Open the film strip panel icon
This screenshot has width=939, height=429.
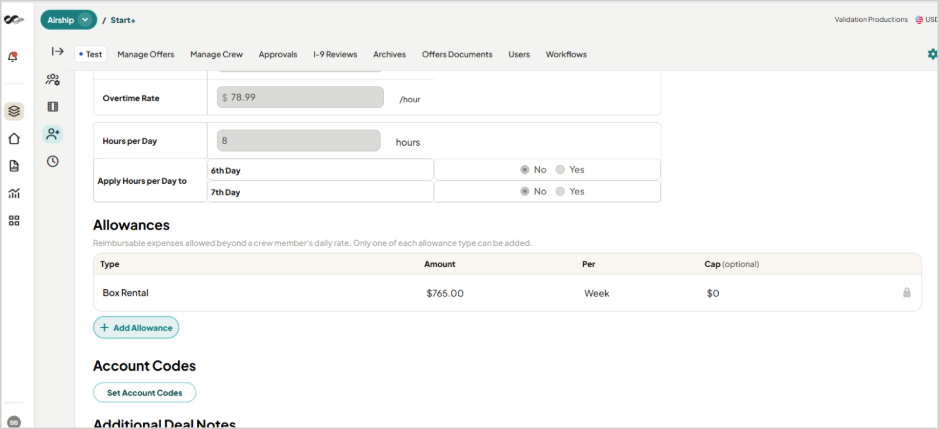click(53, 107)
